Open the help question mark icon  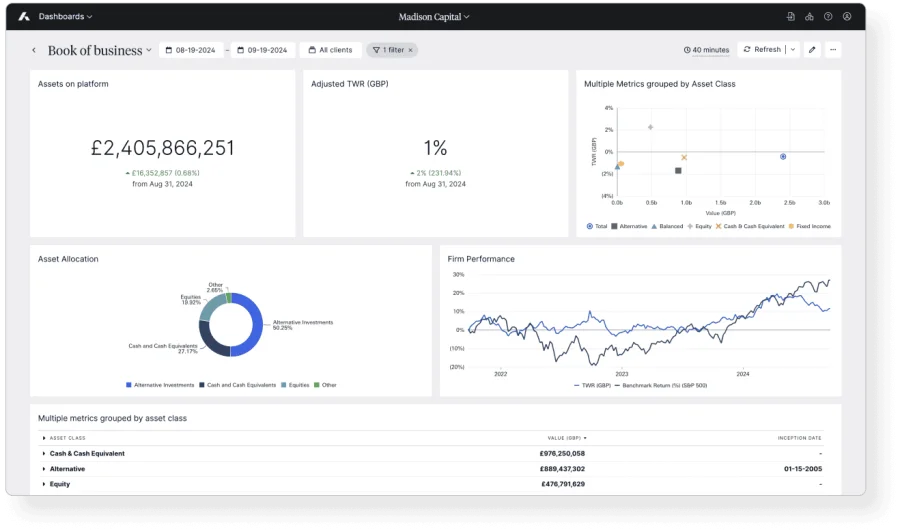click(828, 17)
